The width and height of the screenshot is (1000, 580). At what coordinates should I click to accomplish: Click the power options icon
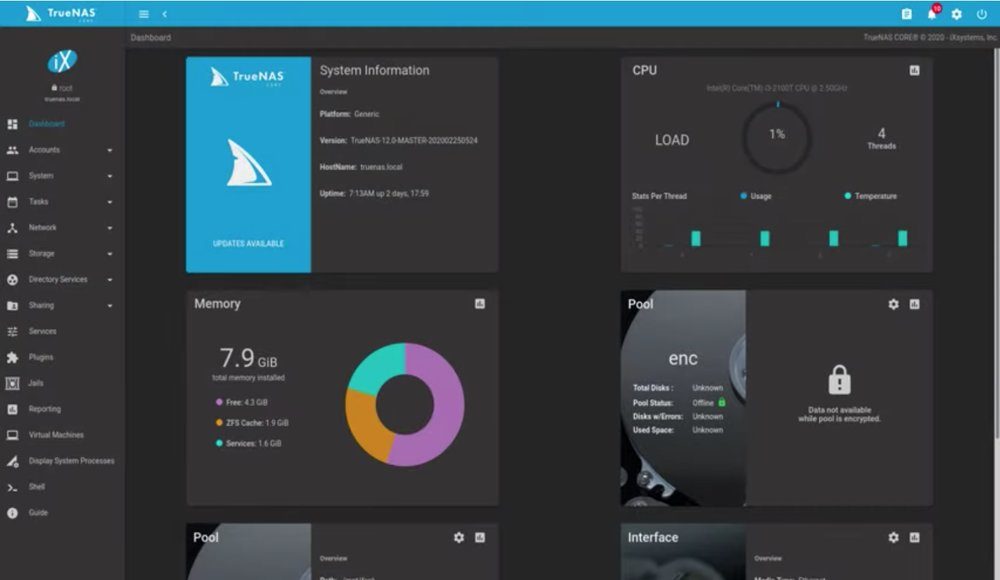[x=981, y=14]
